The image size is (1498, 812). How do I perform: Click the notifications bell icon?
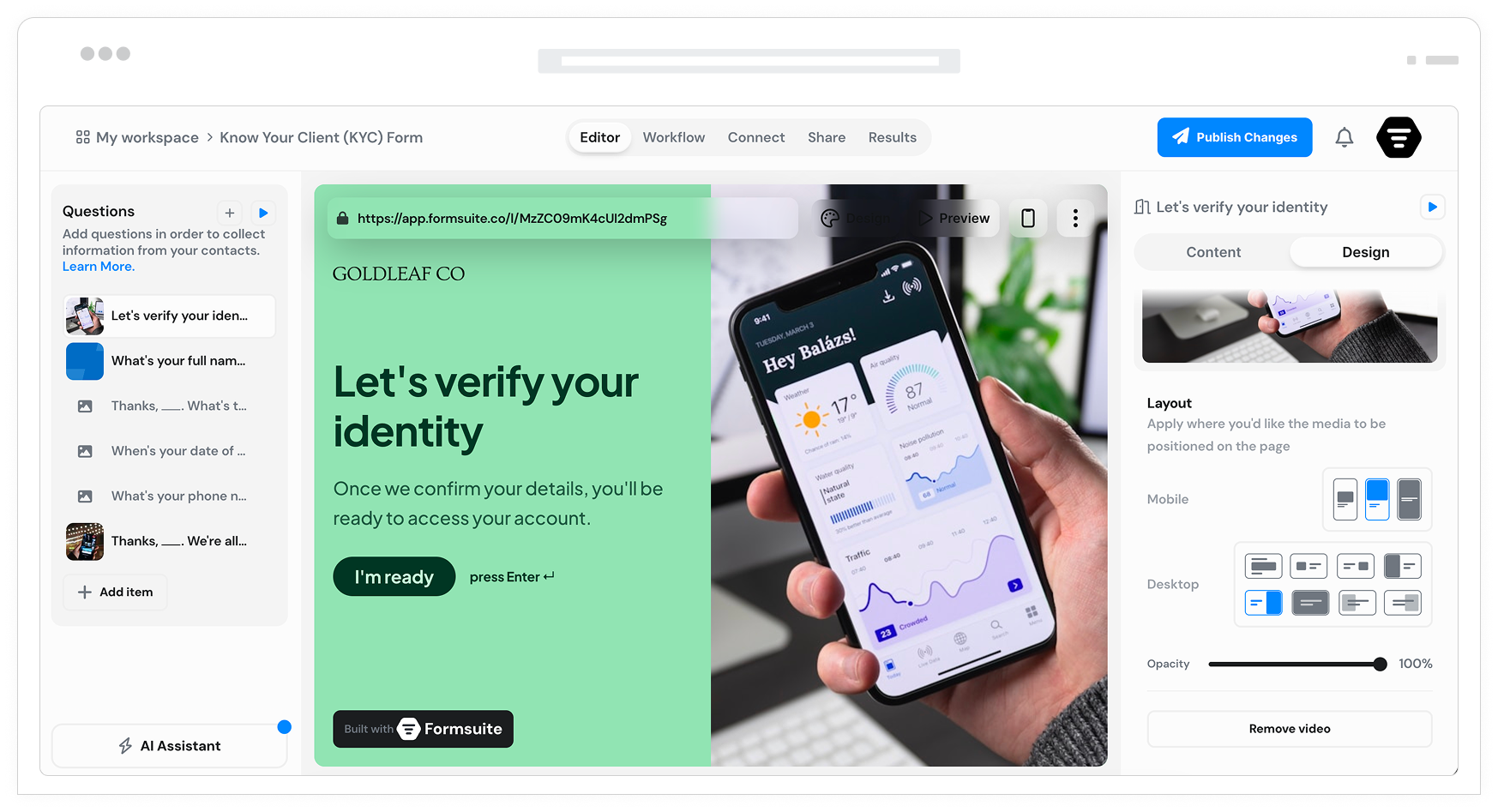[x=1344, y=137]
